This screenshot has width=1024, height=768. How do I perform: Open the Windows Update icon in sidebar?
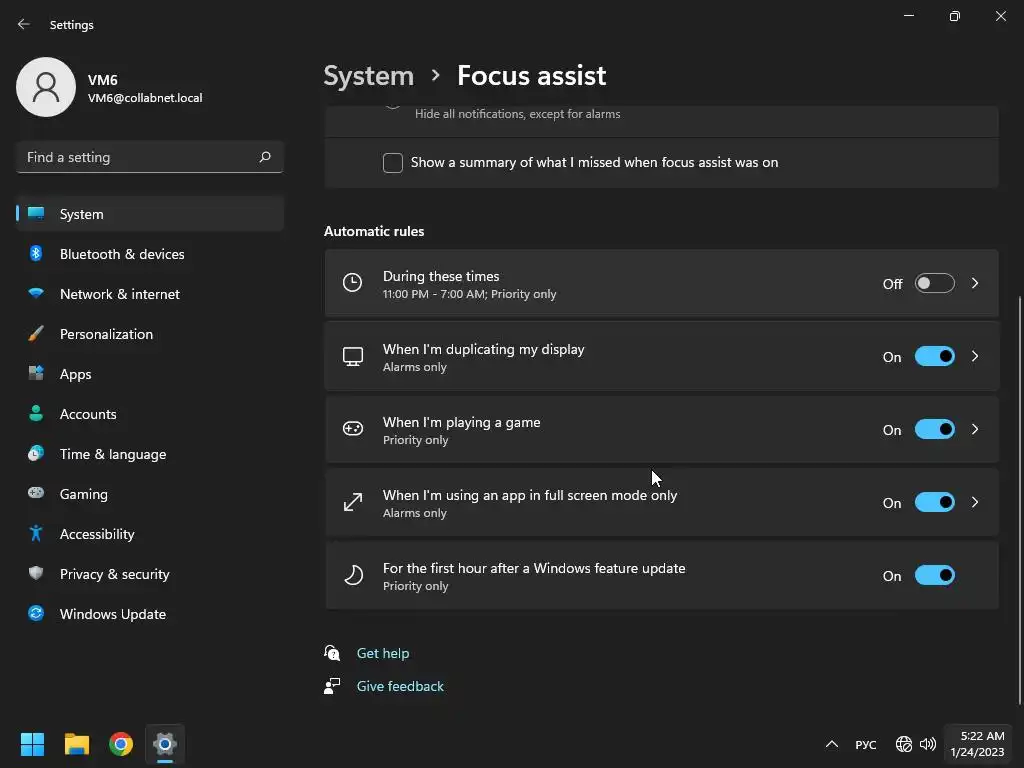click(36, 614)
